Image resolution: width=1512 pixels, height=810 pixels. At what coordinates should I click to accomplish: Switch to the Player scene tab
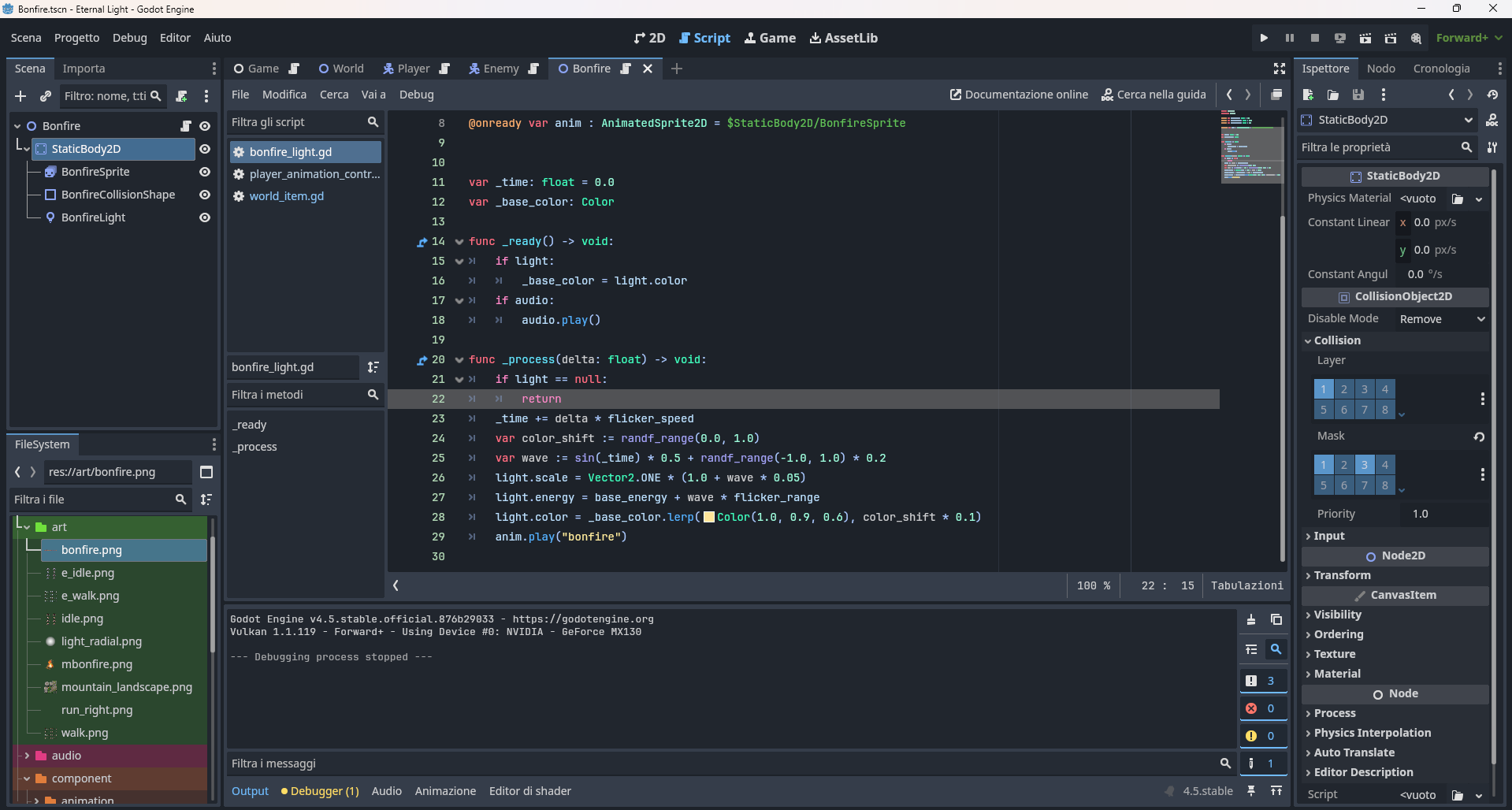(x=413, y=69)
